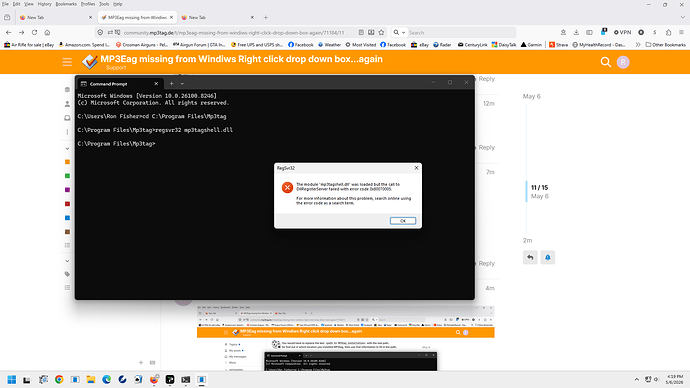The height and width of the screenshot is (388, 690).
Task: Open the downloads panel icon
Action: pyautogui.click(x=576, y=32)
